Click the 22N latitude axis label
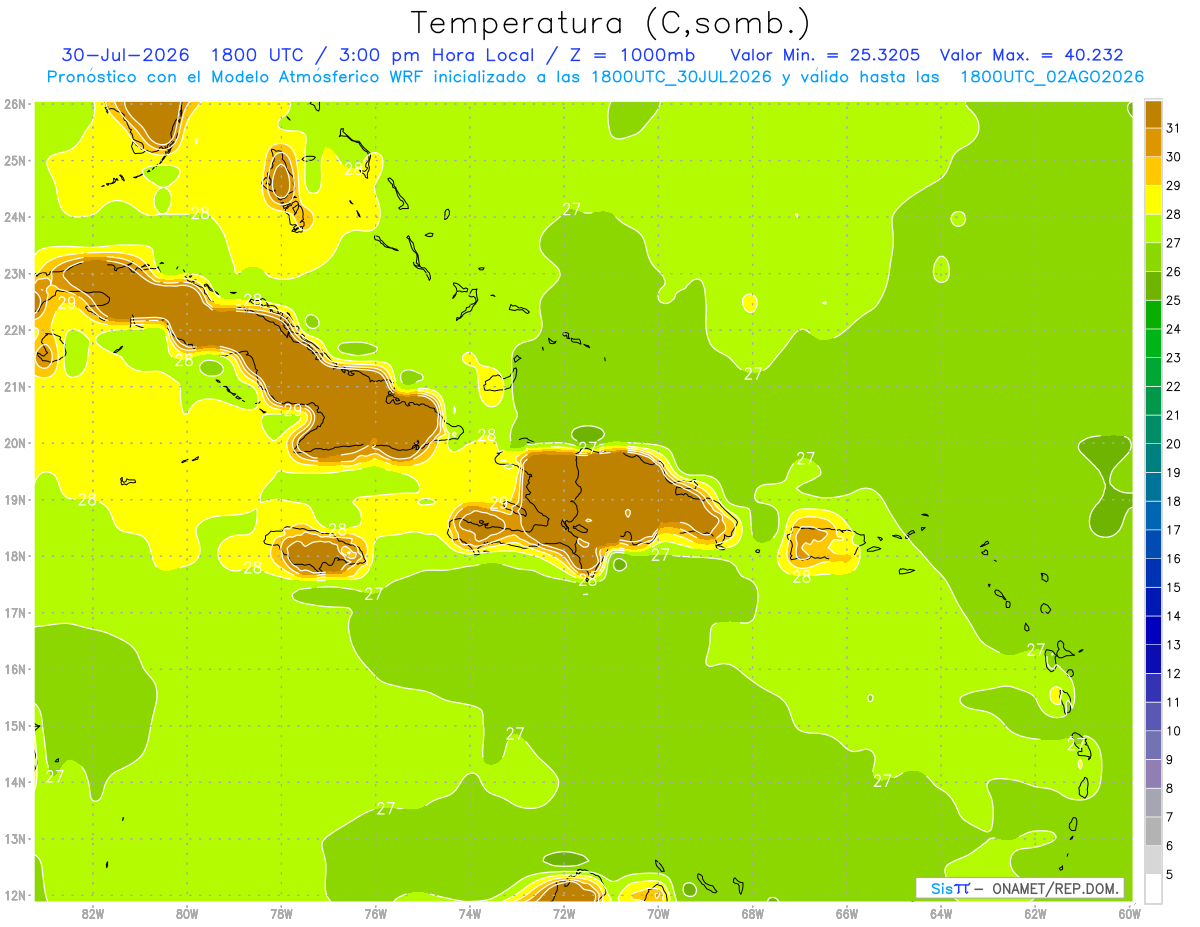The image size is (1200, 927). [x=15, y=330]
